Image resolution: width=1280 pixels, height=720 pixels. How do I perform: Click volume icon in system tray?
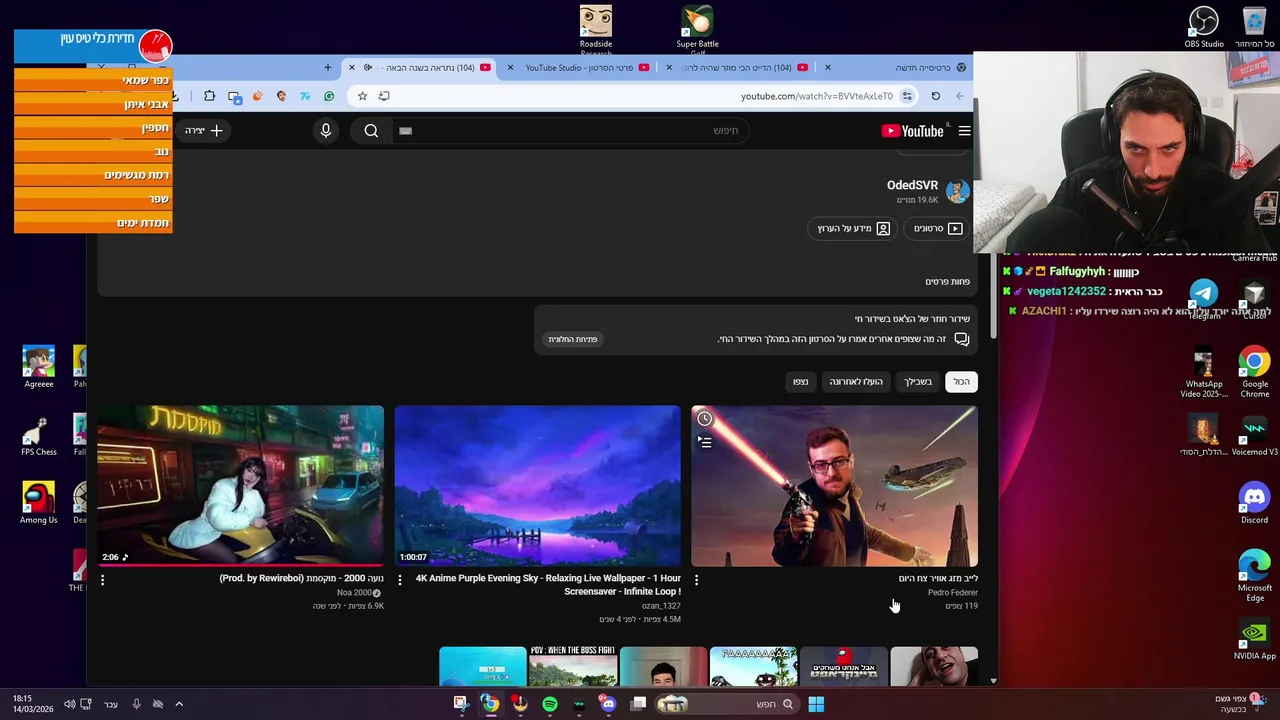click(69, 704)
